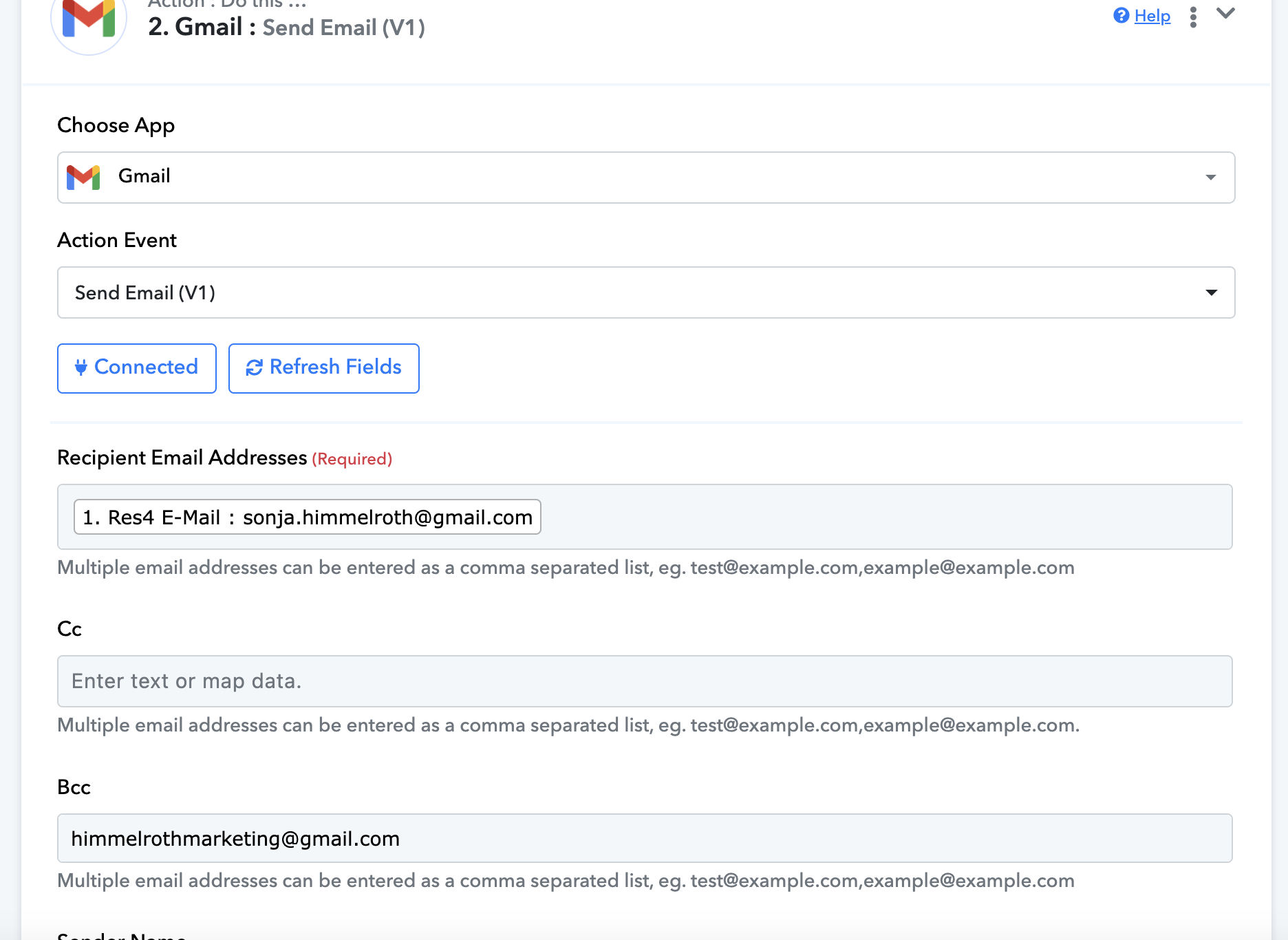Click the 'Bcc' field label
Image resolution: width=1288 pixels, height=940 pixels.
click(74, 787)
